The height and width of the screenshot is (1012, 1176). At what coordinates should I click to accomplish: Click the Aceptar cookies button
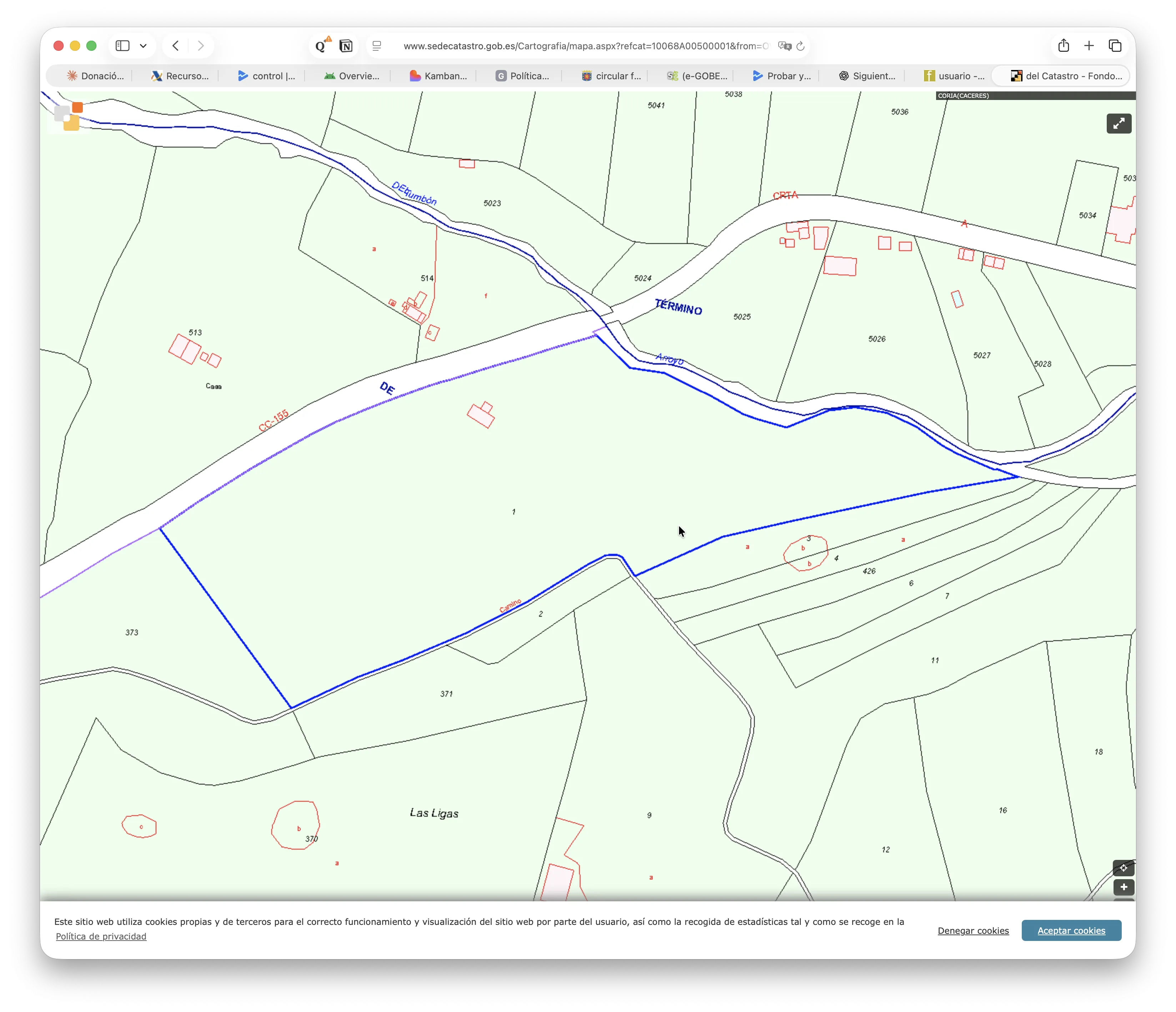click(1071, 930)
